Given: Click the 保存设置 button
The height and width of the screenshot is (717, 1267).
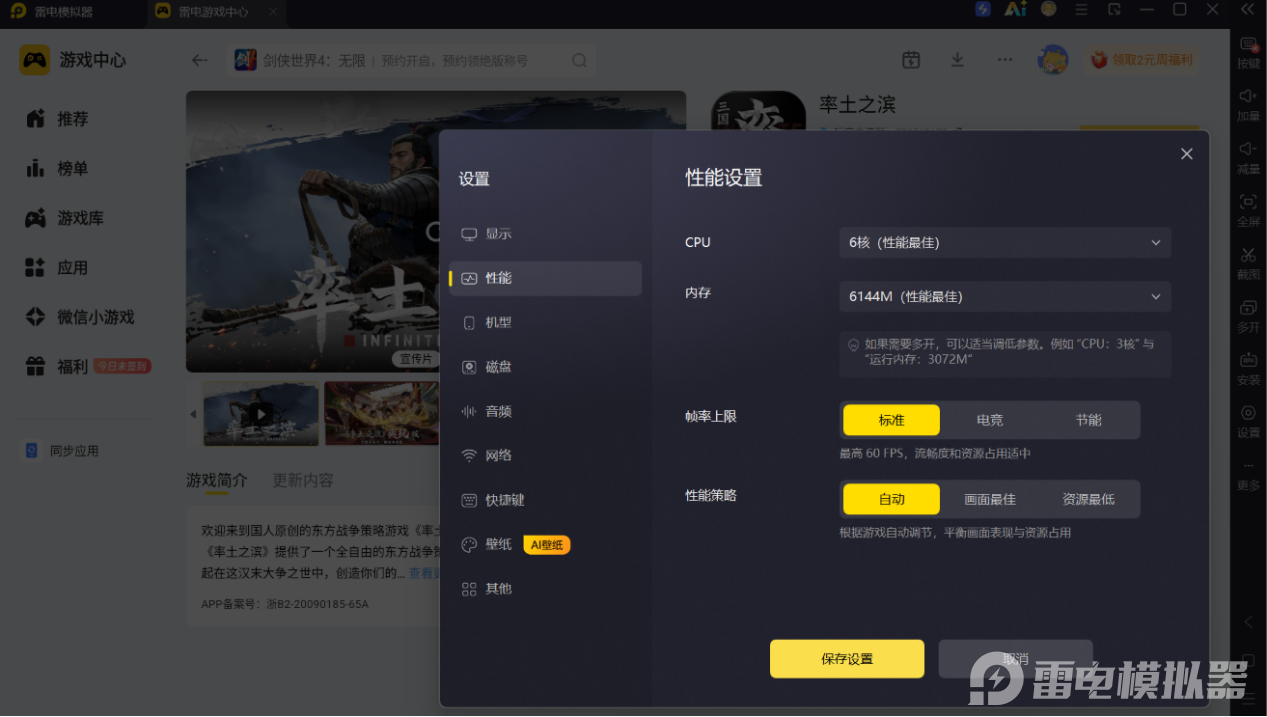Looking at the screenshot, I should (x=847, y=659).
